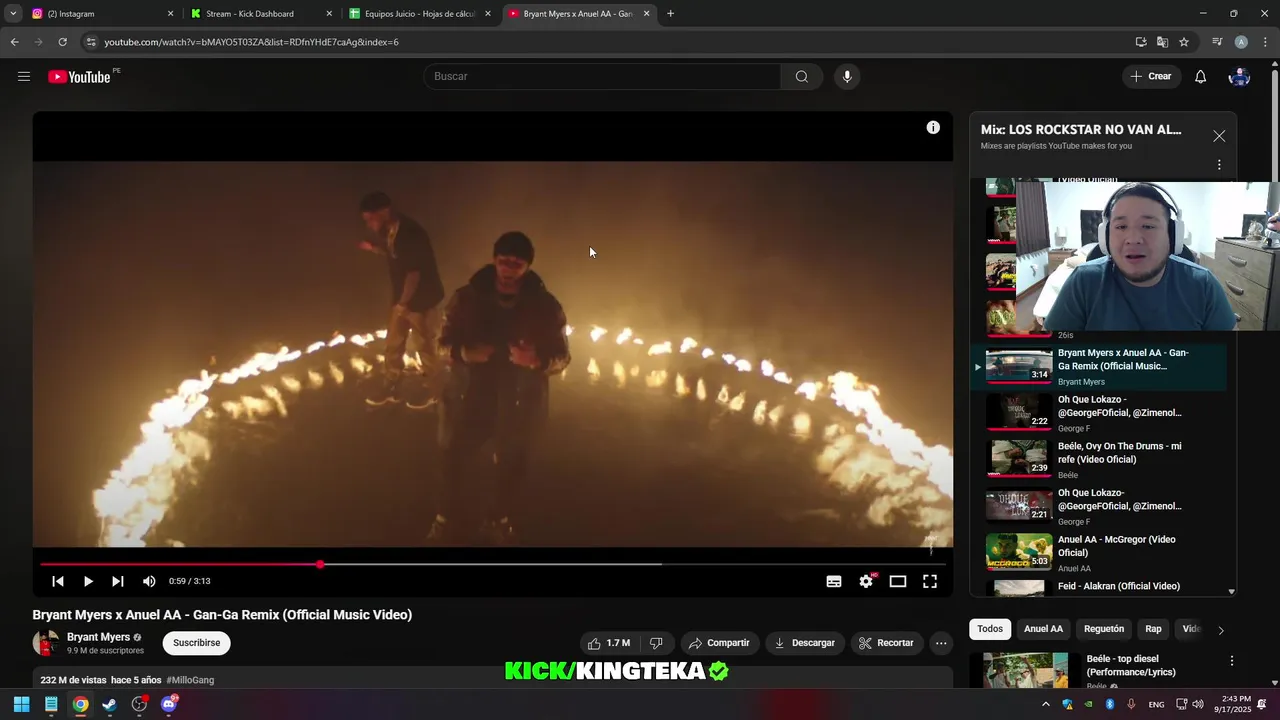
Task: Toggle subtitles captions button
Action: pyautogui.click(x=834, y=581)
